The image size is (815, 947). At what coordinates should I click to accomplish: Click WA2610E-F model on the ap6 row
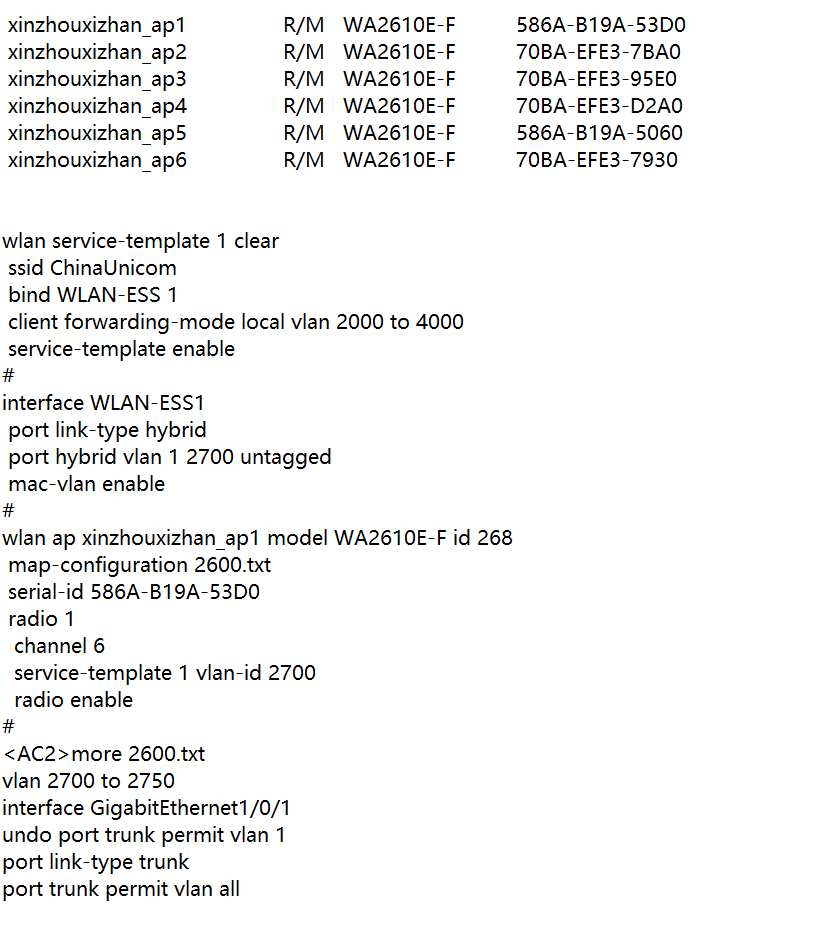click(399, 160)
